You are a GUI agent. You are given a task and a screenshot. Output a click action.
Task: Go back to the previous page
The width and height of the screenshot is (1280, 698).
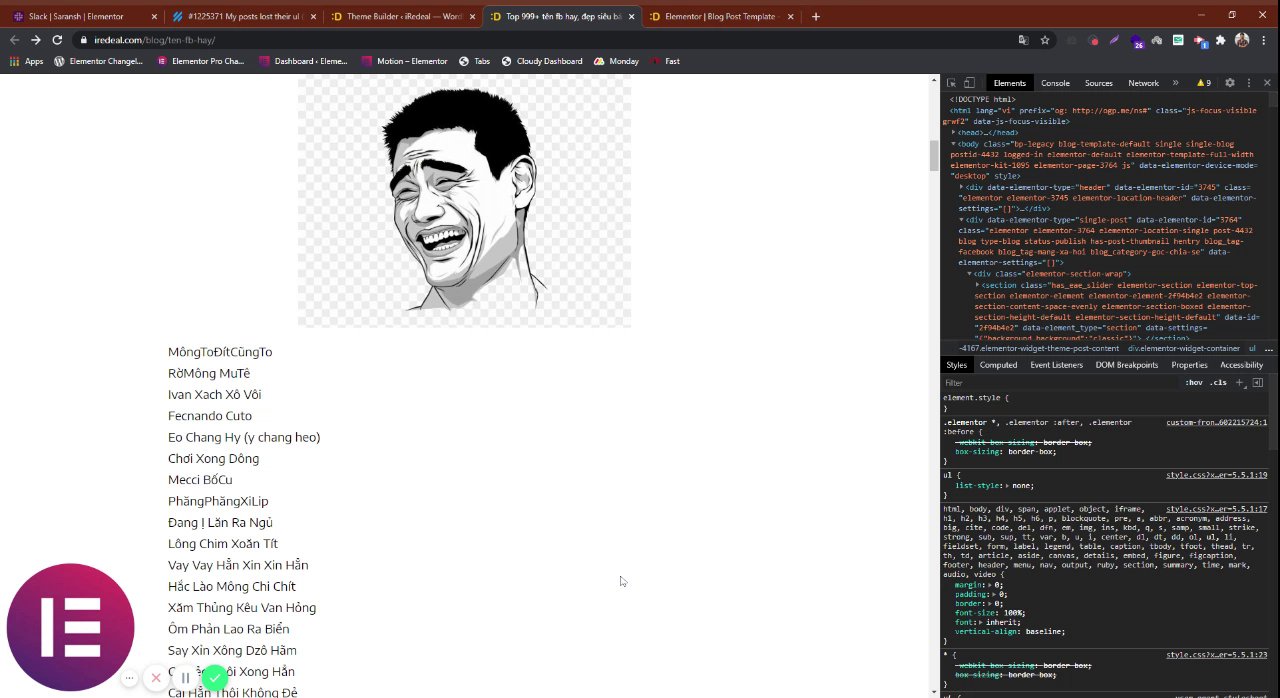pos(14,40)
